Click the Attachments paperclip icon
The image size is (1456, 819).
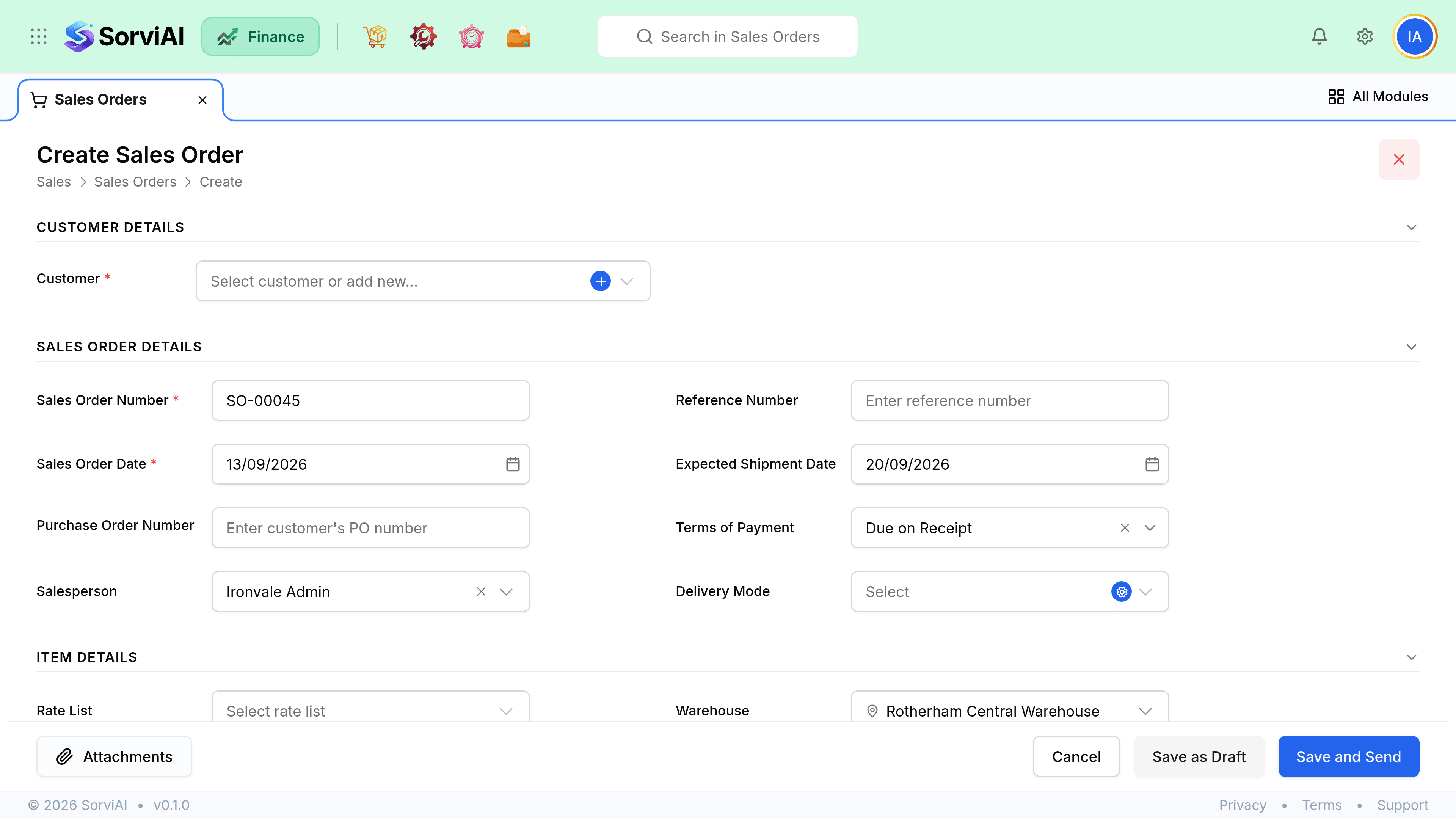[x=64, y=757]
